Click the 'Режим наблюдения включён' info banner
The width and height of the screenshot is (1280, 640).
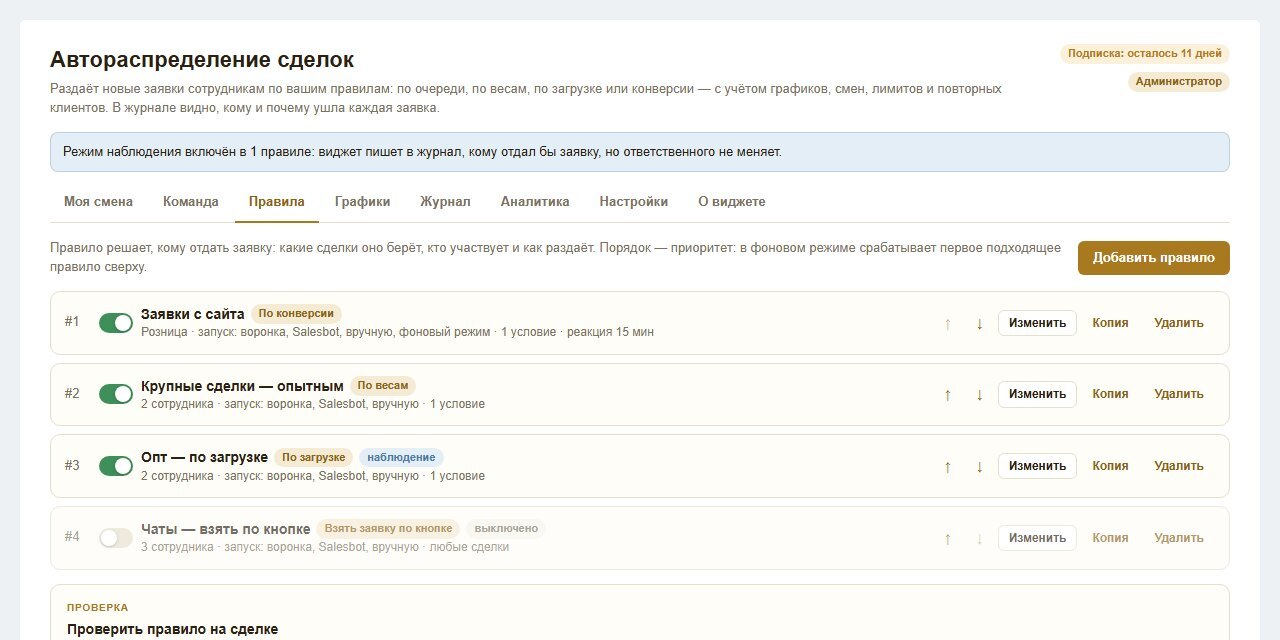coord(640,152)
